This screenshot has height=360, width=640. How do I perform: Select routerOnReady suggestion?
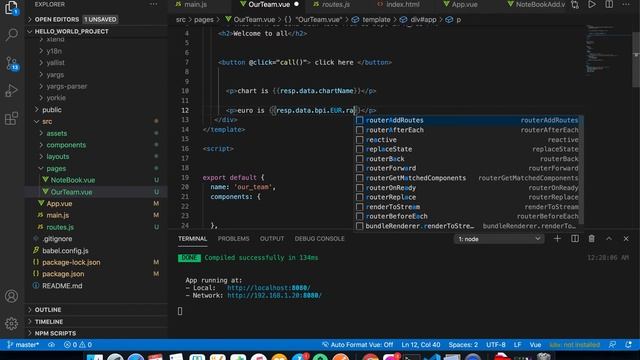point(468,188)
